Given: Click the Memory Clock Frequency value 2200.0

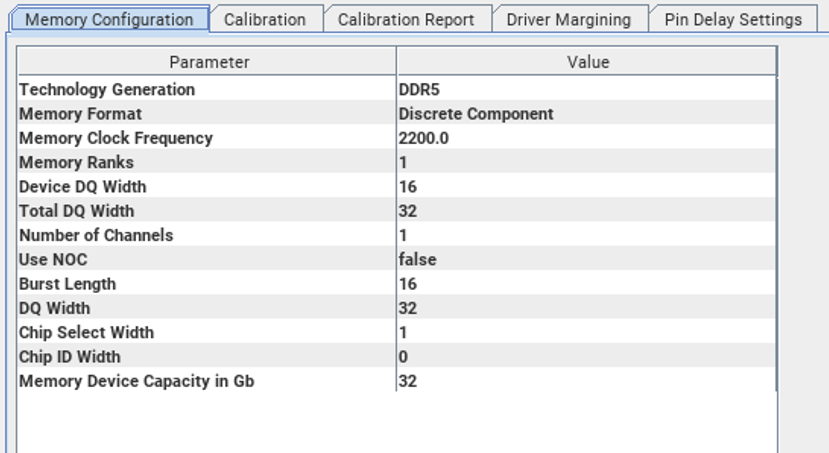Looking at the screenshot, I should coord(423,138).
